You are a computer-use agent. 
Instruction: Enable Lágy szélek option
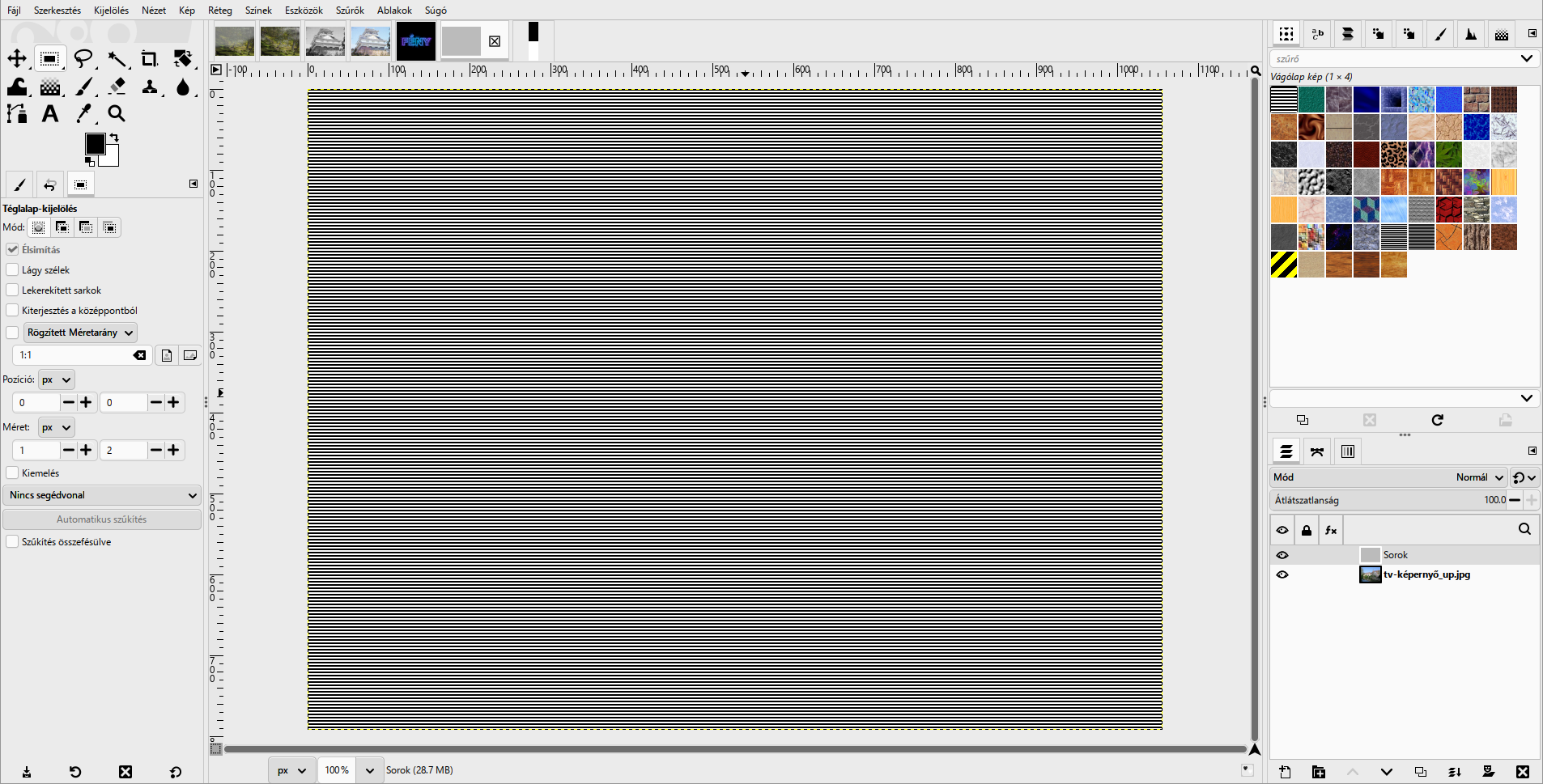12,269
